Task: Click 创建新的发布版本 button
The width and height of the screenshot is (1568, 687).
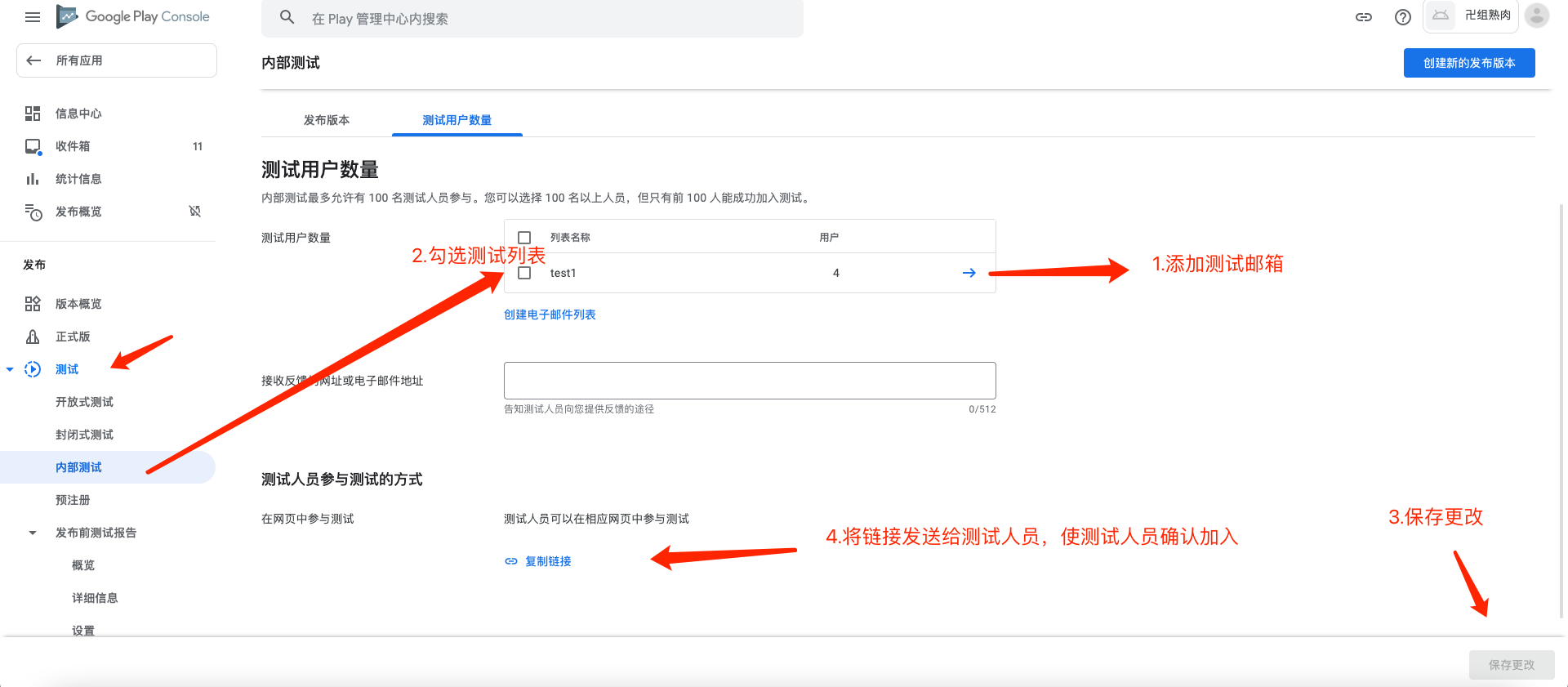Action: 1469,63
